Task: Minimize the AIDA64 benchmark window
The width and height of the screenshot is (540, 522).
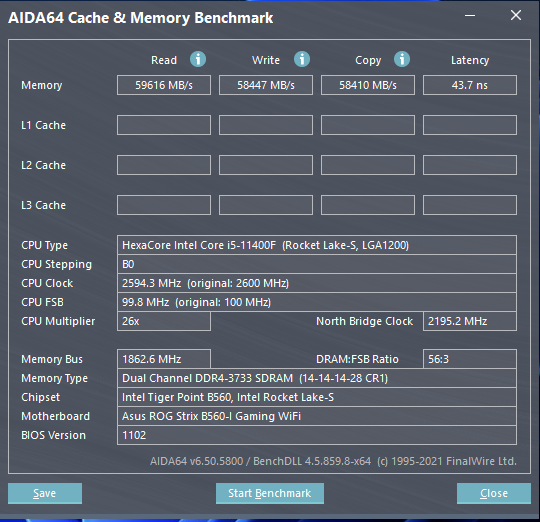Action: coord(470,15)
